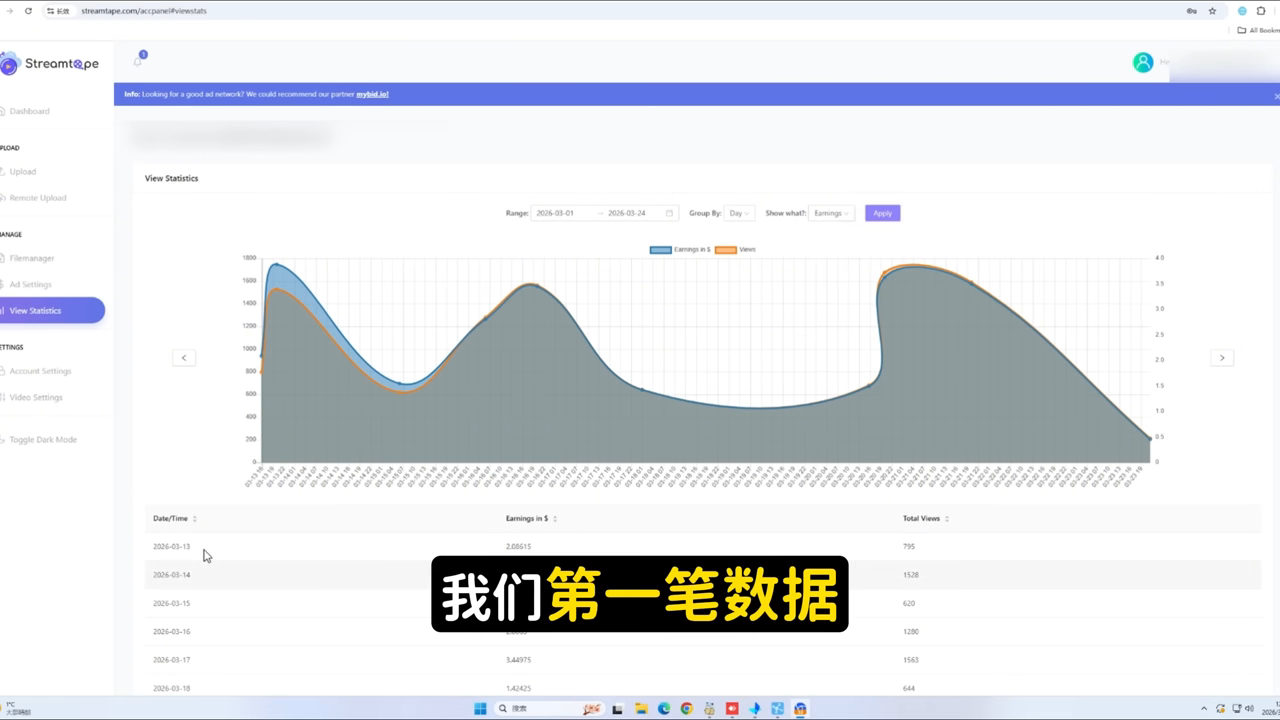The height and width of the screenshot is (720, 1280).
Task: Open the All Bookmarks folder
Action: point(1259,30)
